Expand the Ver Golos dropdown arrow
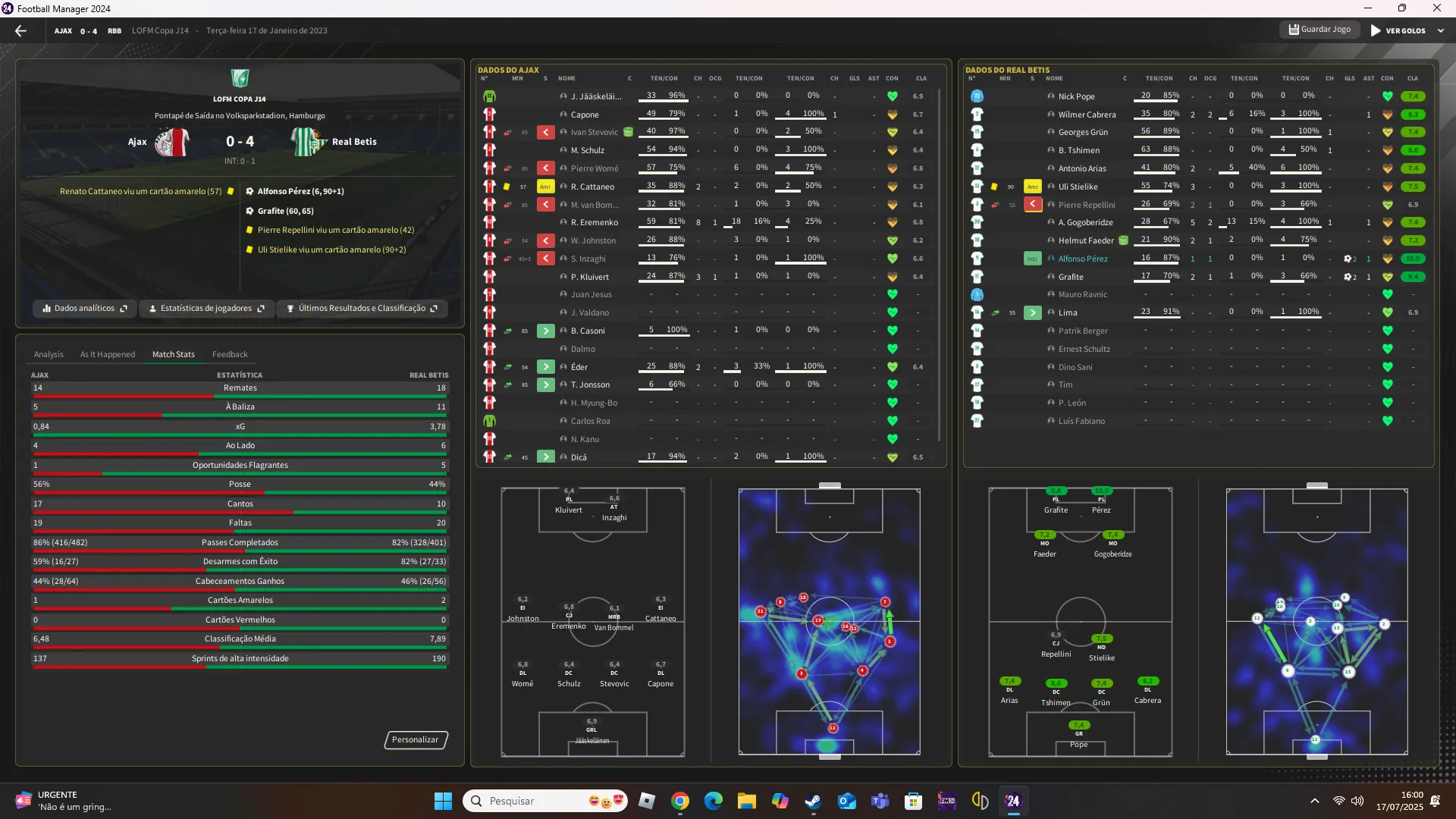1456x819 pixels. pos(1441,31)
